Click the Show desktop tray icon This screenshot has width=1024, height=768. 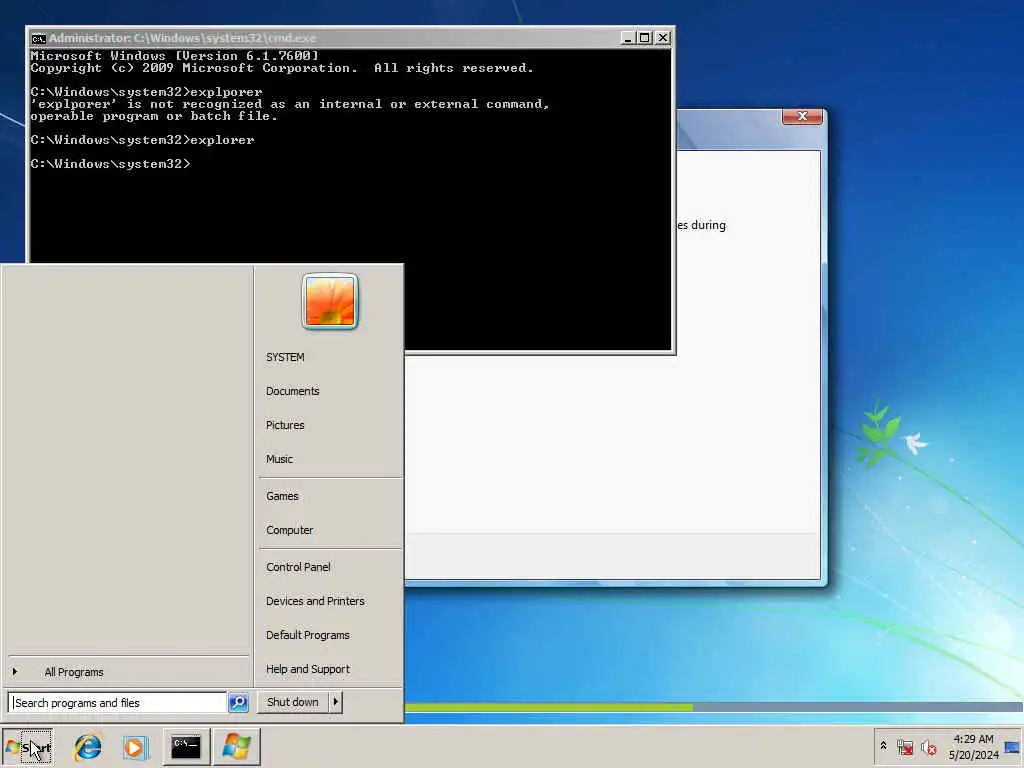pyautogui.click(x=1012, y=746)
